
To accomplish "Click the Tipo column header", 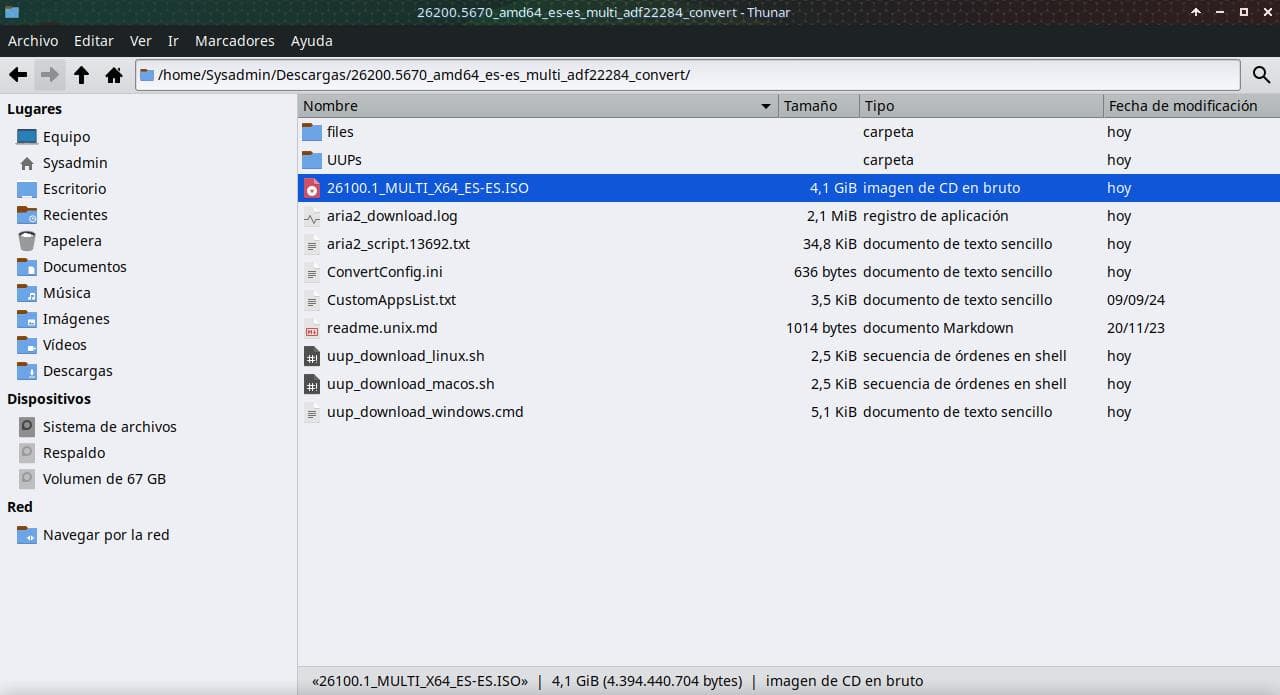I will coord(880,106).
